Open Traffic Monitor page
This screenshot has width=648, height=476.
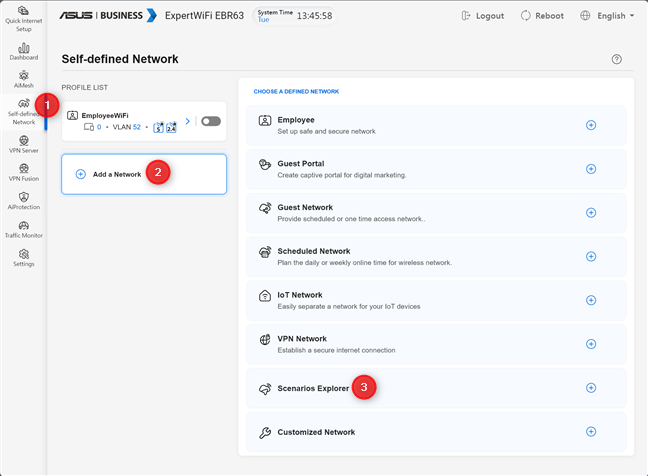click(23, 230)
